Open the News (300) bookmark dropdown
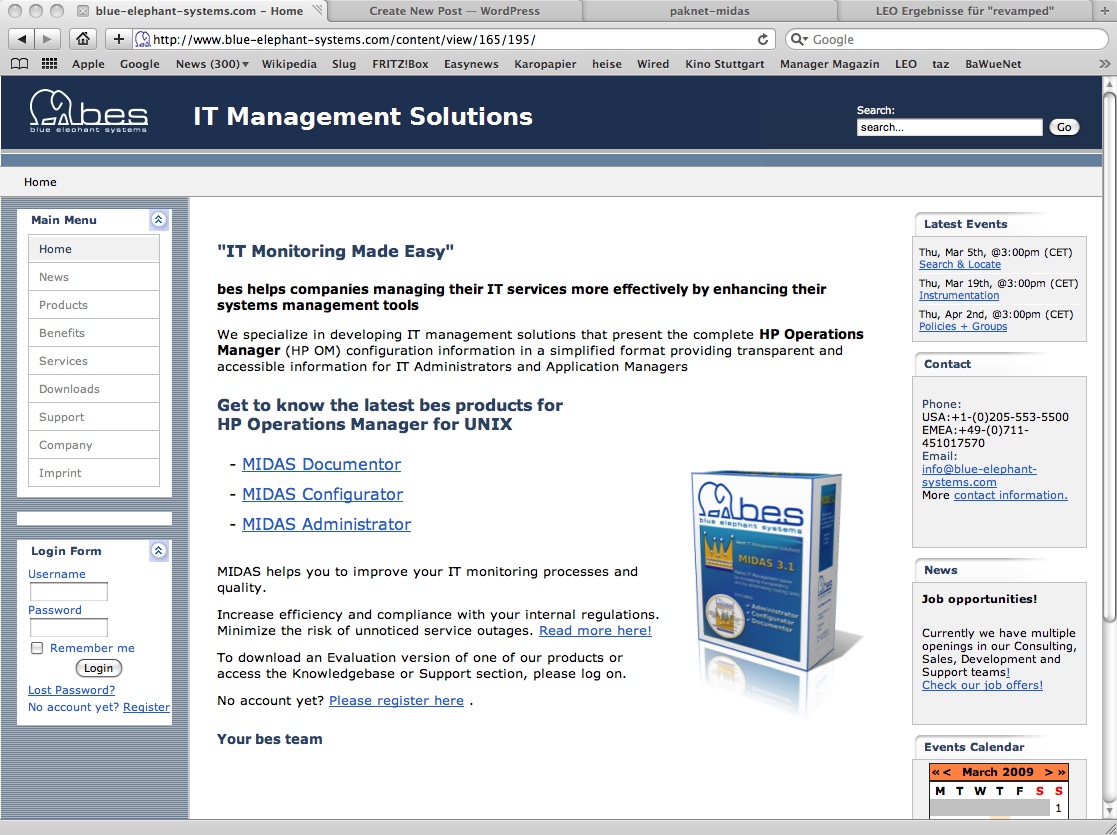The height and width of the screenshot is (835, 1117). pos(212,63)
